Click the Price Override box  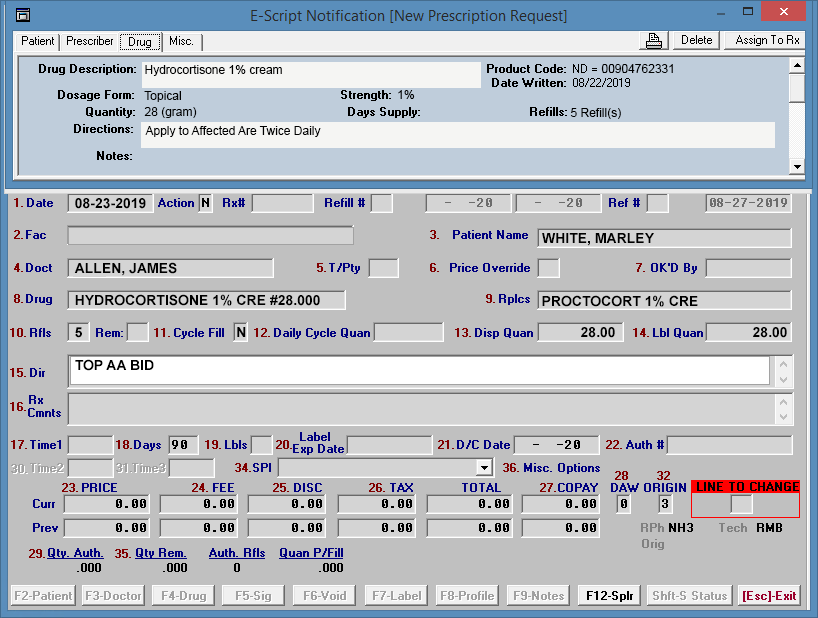[548, 268]
